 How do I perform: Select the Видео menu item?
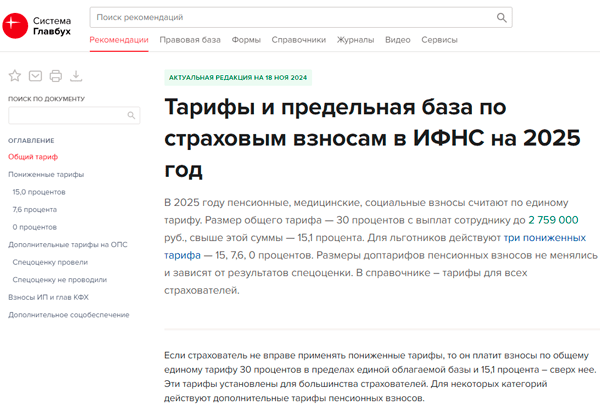click(397, 40)
